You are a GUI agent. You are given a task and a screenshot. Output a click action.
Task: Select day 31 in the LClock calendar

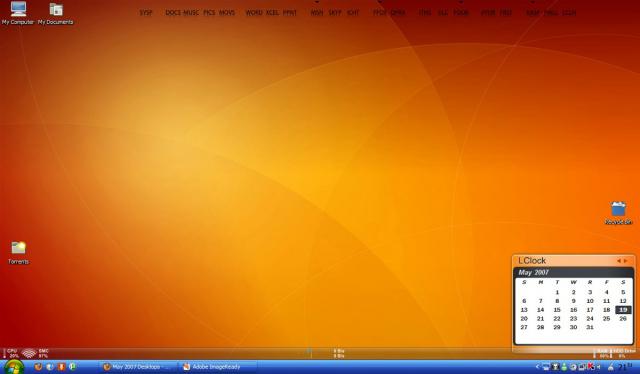click(x=590, y=327)
